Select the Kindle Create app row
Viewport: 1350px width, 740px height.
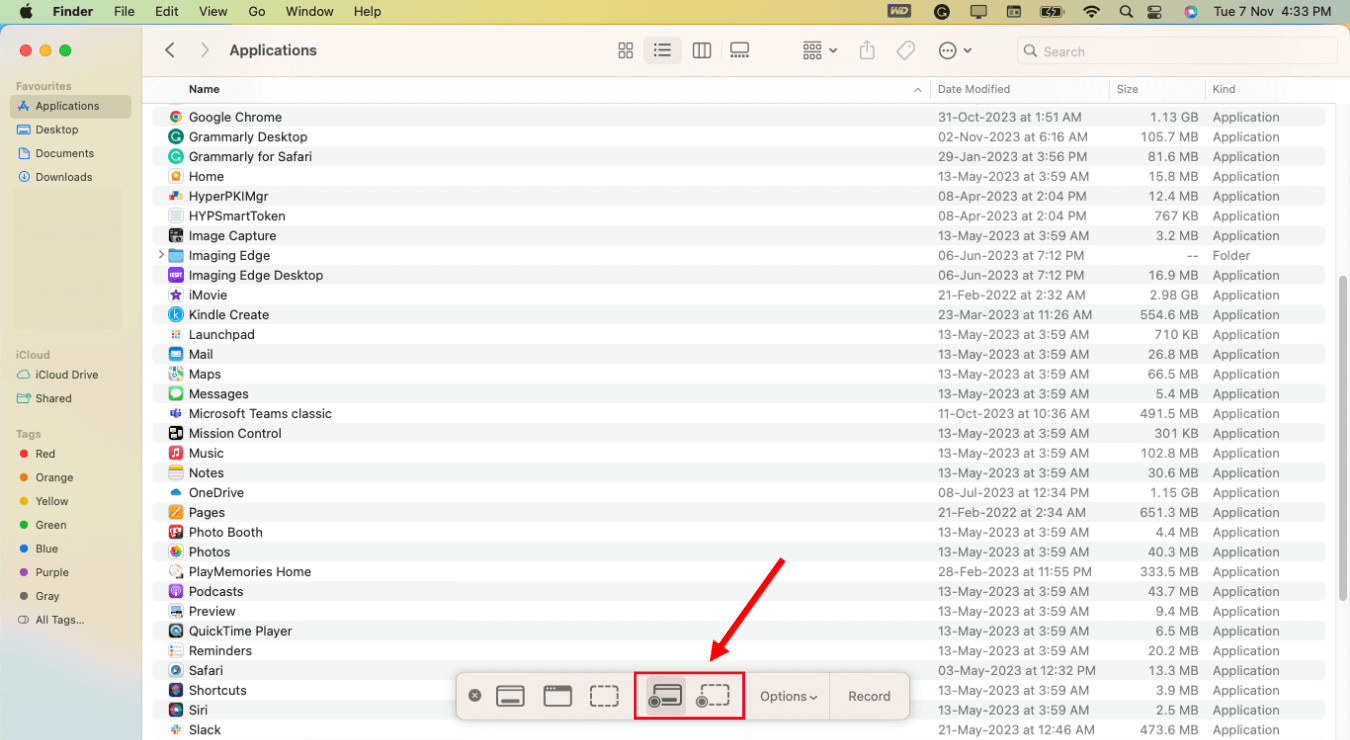[x=739, y=315]
